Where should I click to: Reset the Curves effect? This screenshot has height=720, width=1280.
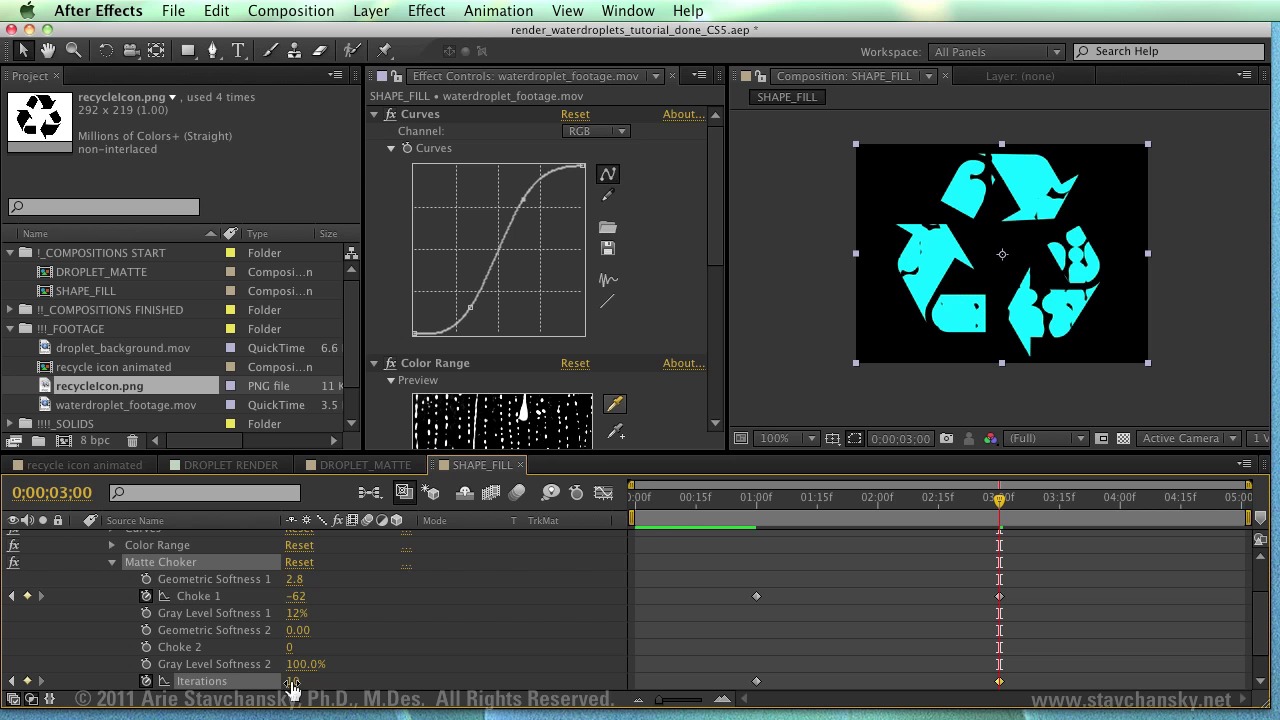pos(575,115)
